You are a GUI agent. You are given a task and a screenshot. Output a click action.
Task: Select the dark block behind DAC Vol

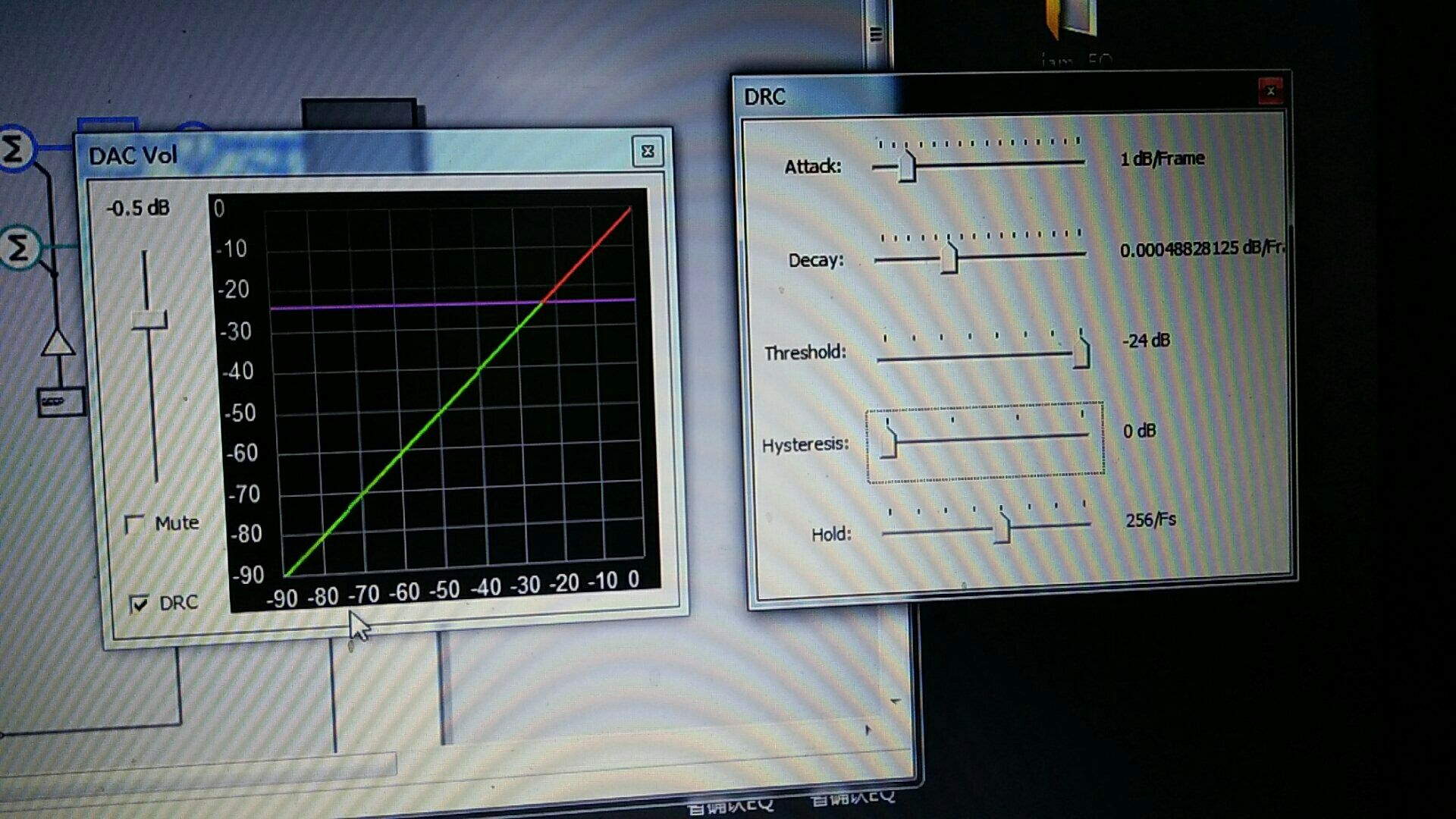359,114
